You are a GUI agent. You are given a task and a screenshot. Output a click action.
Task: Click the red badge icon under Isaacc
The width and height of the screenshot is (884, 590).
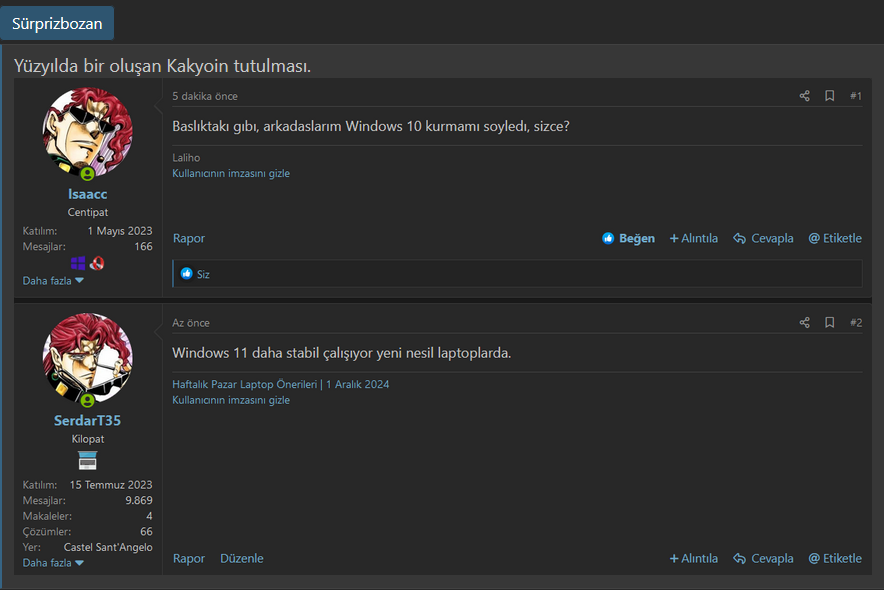click(x=97, y=264)
